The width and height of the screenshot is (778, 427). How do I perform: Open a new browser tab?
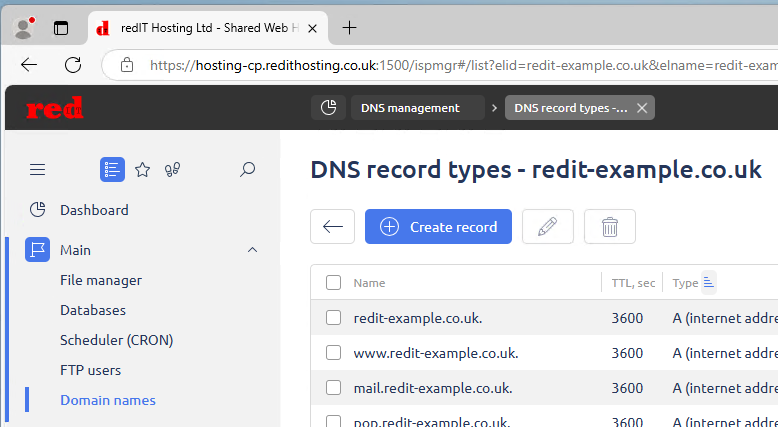click(349, 28)
